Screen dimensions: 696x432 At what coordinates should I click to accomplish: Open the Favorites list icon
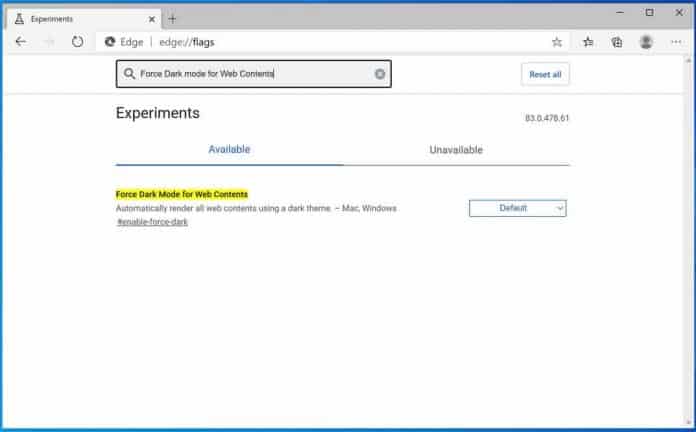(x=588, y=42)
